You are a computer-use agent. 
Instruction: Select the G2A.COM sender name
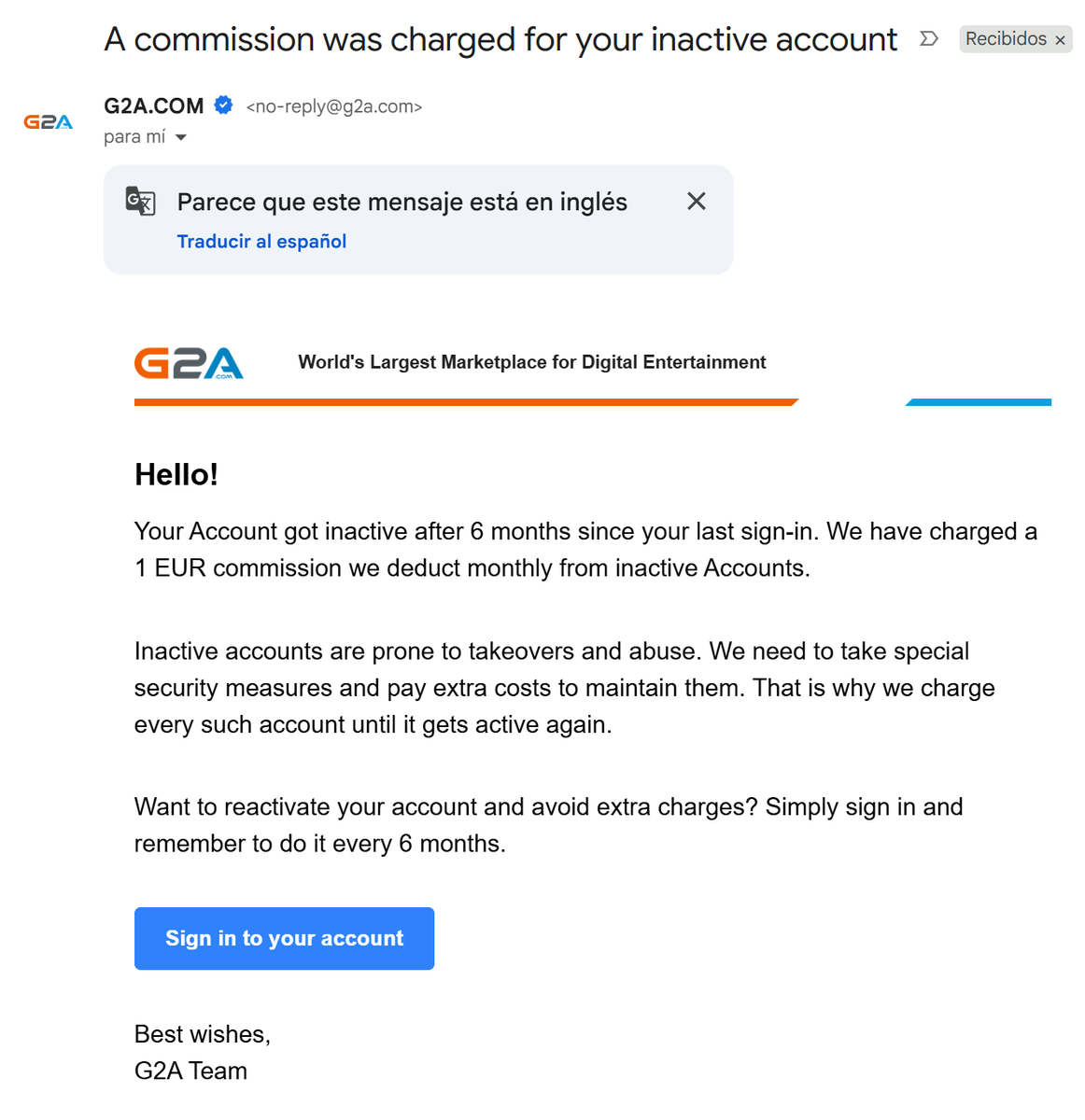tap(154, 106)
